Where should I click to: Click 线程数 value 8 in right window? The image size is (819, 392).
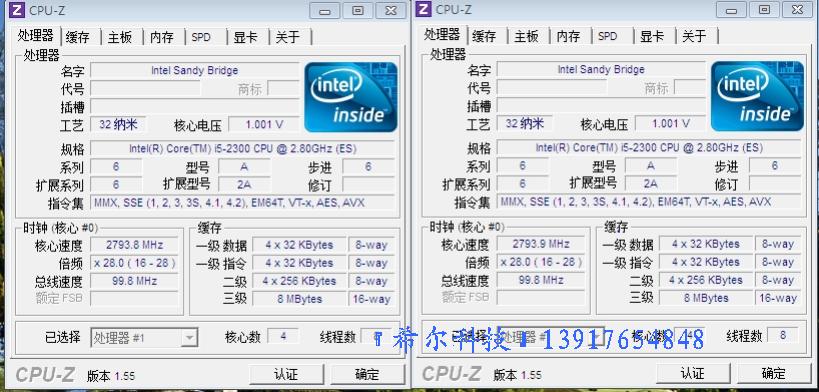tap(782, 335)
